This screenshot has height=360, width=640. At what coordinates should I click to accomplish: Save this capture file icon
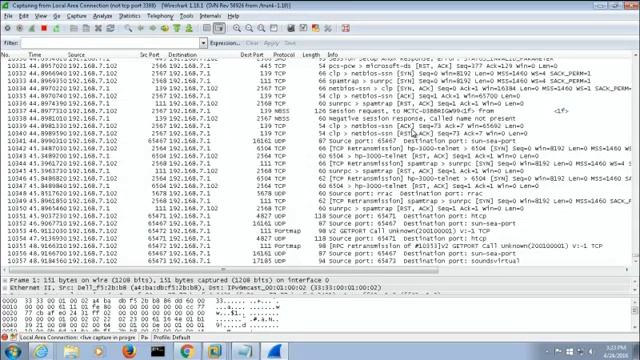[86, 28]
